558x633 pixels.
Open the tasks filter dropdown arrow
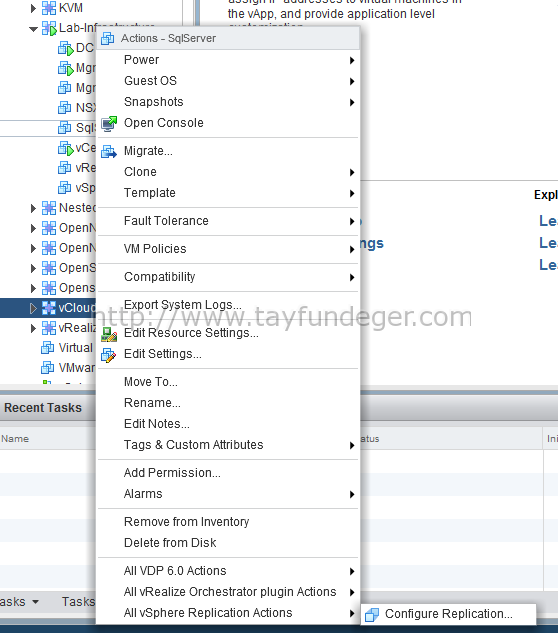point(36,602)
